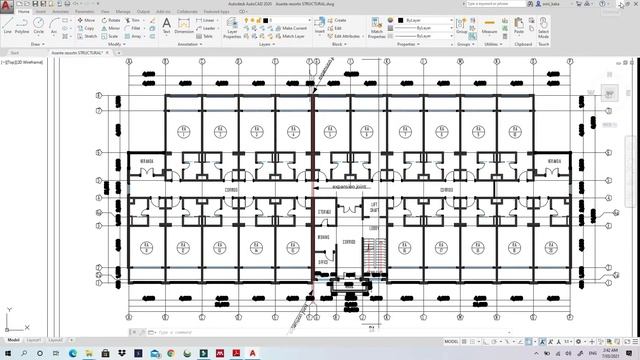Select the Line drawing tool
This screenshot has width=640, height=360.
pos(7,25)
